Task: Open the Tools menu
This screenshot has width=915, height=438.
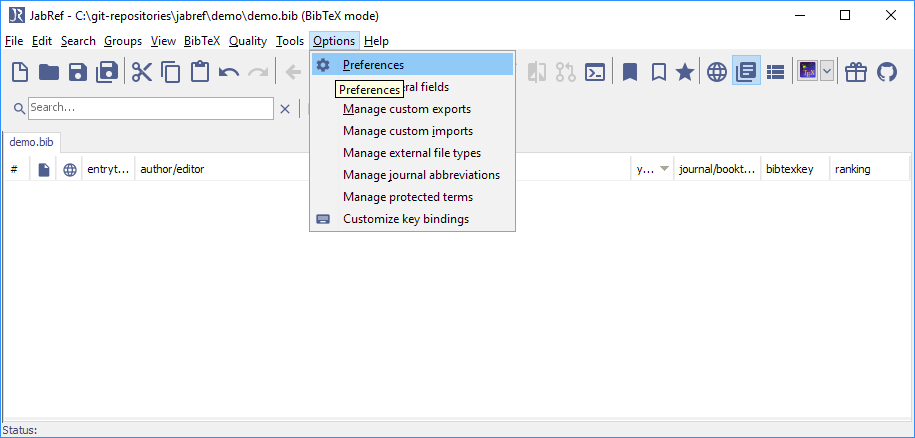Action: point(290,41)
